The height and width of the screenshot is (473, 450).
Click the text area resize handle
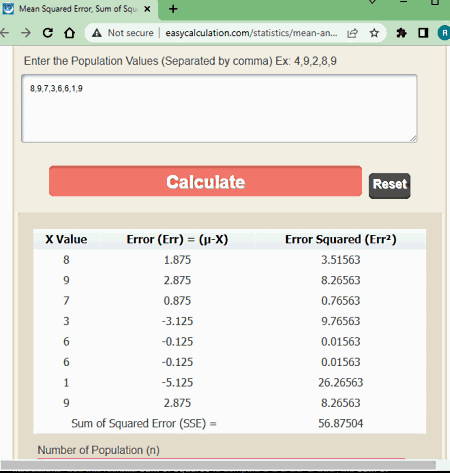pyautogui.click(x=413, y=138)
